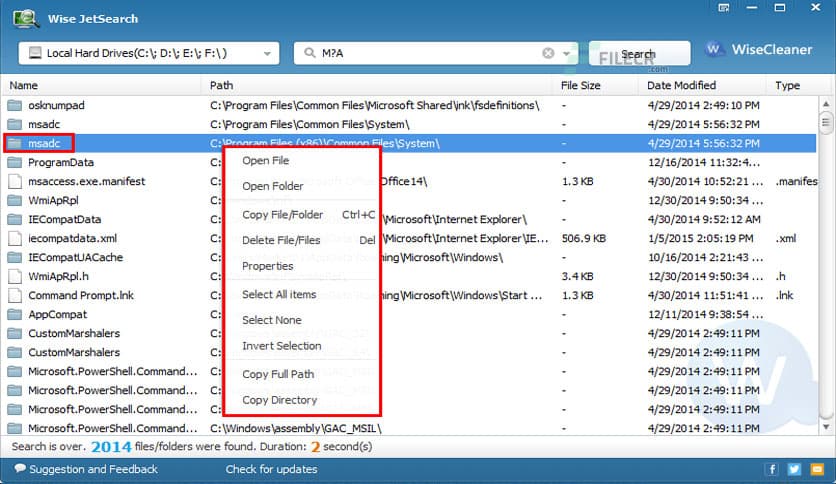Select Open Folder from the context menu
The image size is (836, 484).
272,186
